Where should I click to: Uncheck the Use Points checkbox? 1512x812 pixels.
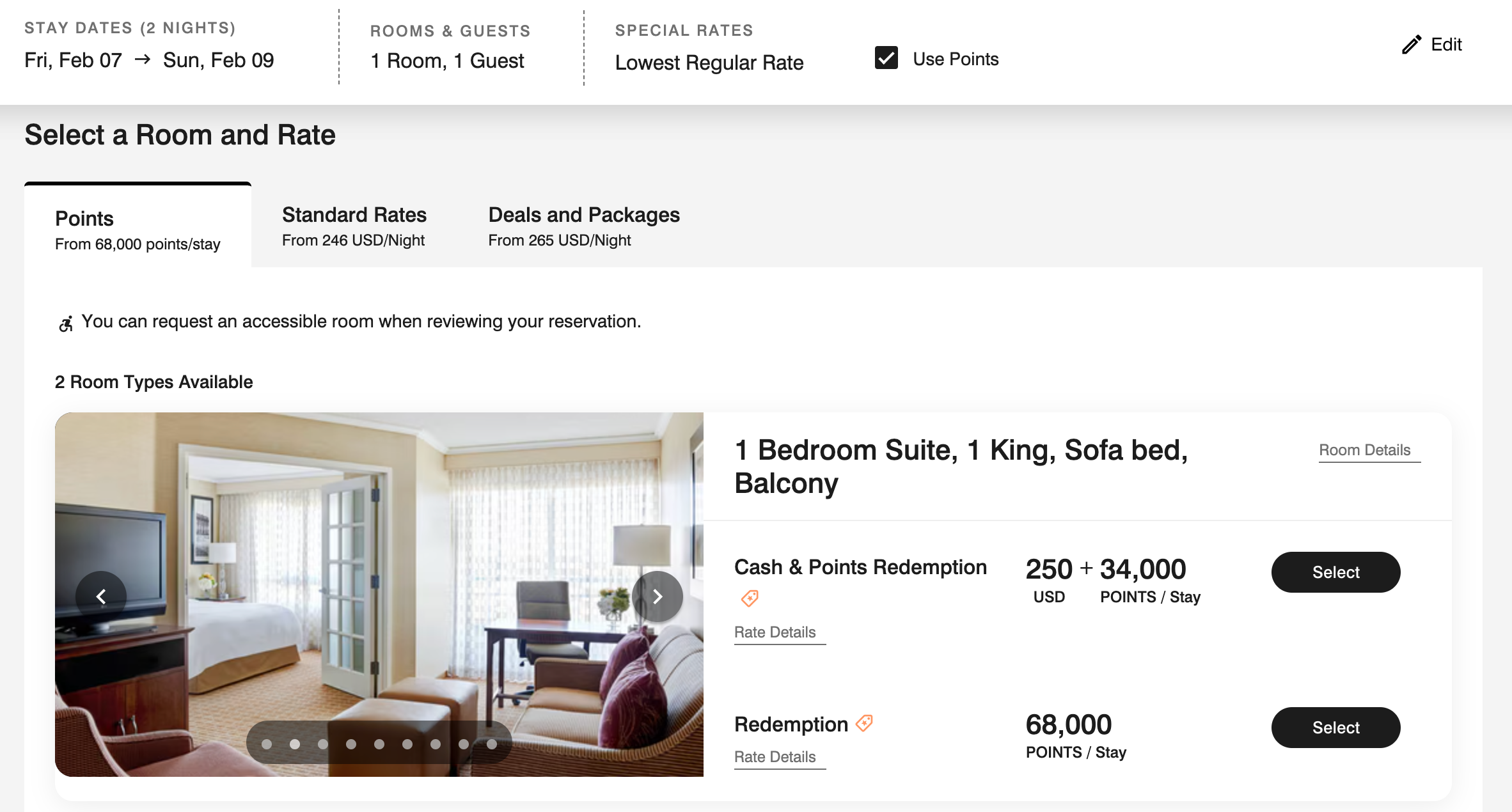tap(886, 58)
